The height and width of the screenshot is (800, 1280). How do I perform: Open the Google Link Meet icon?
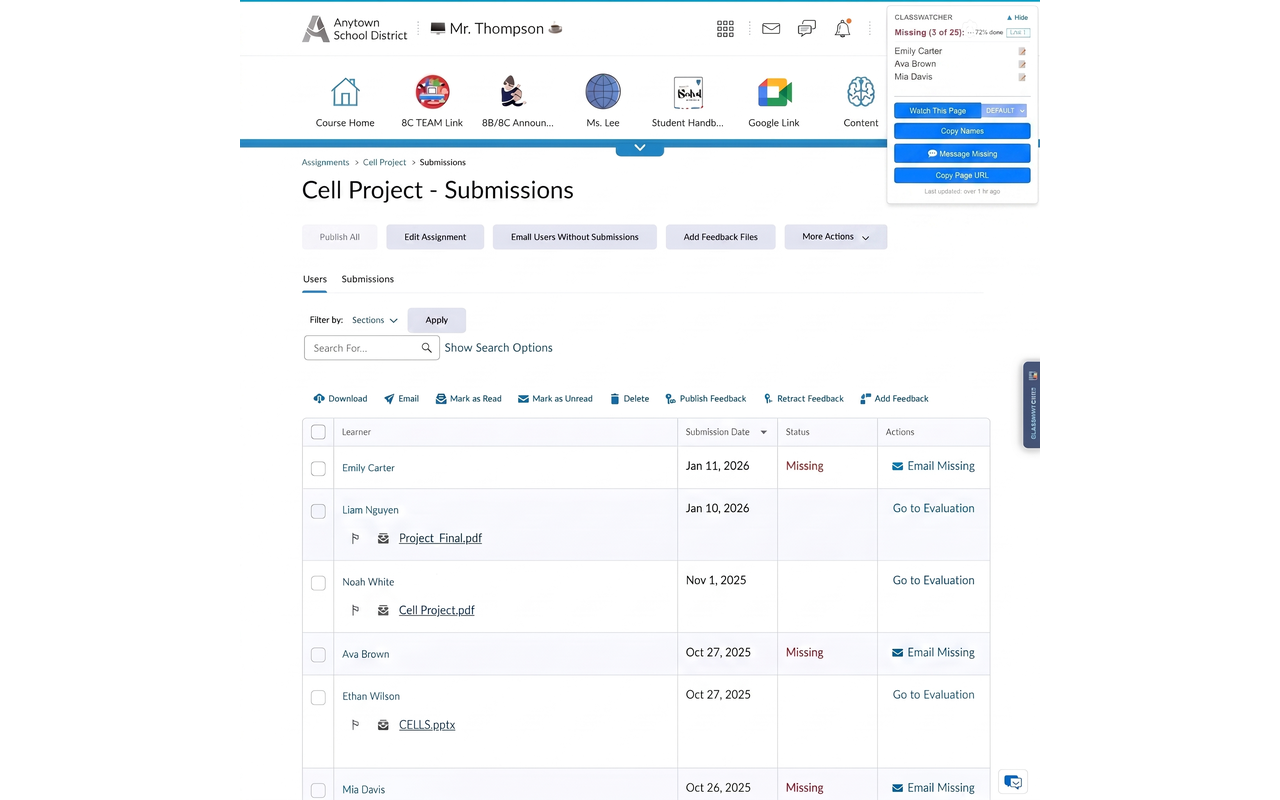click(774, 93)
